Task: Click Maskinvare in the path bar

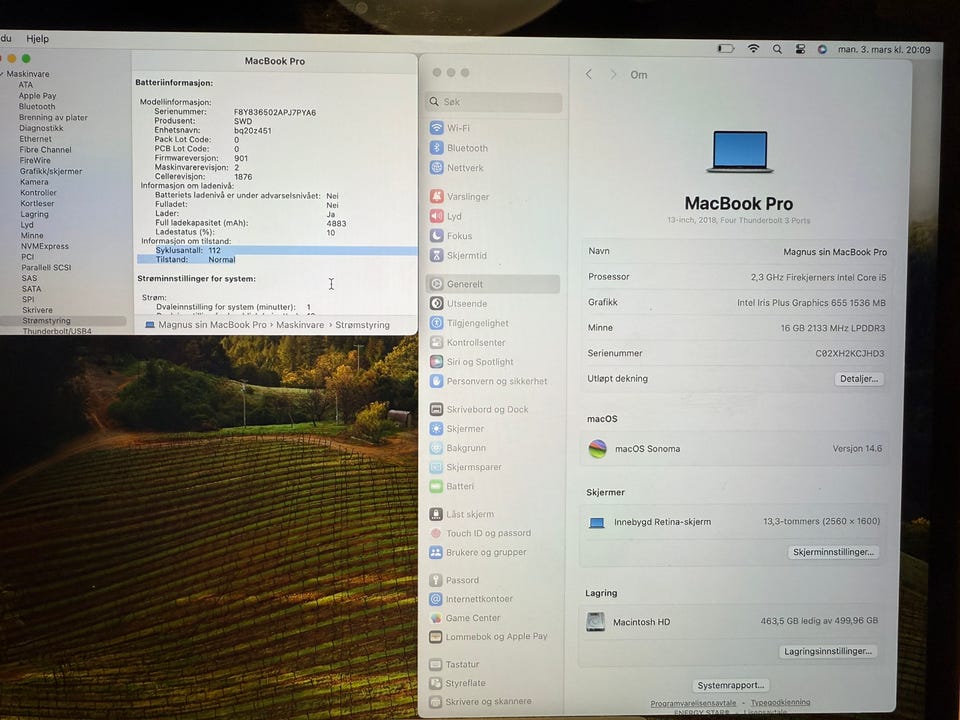Action: 300,325
